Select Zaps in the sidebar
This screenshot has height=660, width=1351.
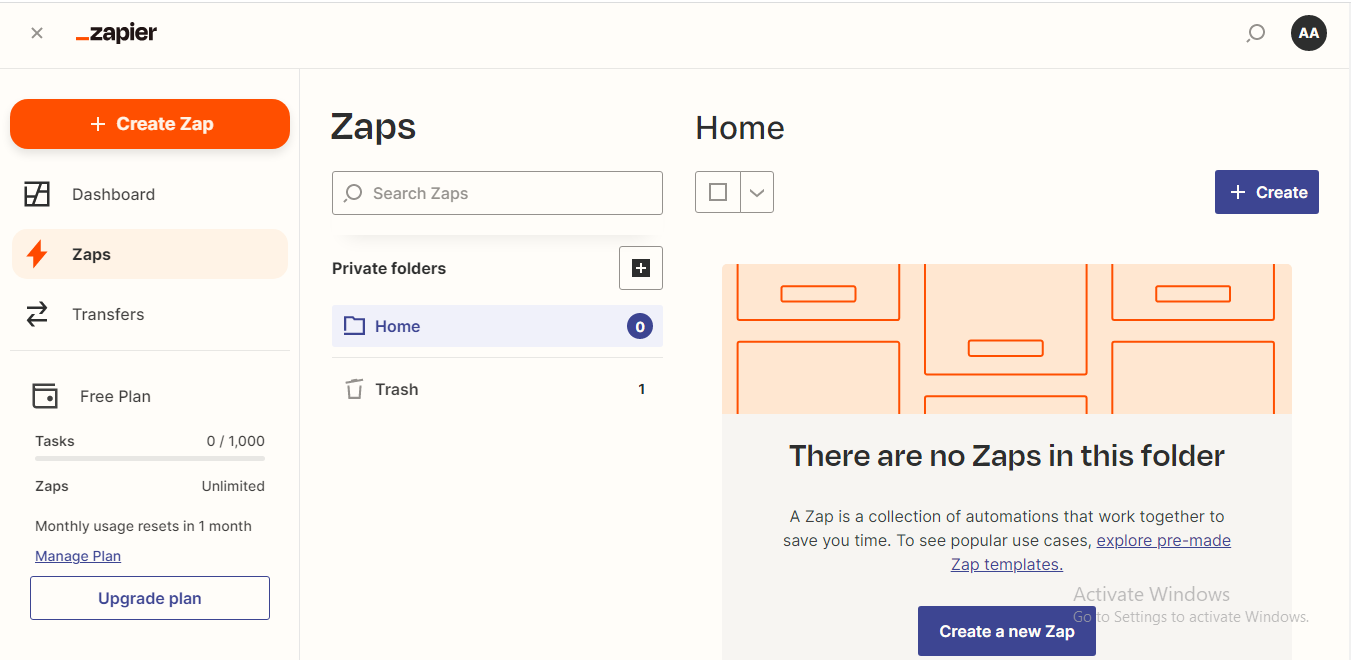point(150,254)
